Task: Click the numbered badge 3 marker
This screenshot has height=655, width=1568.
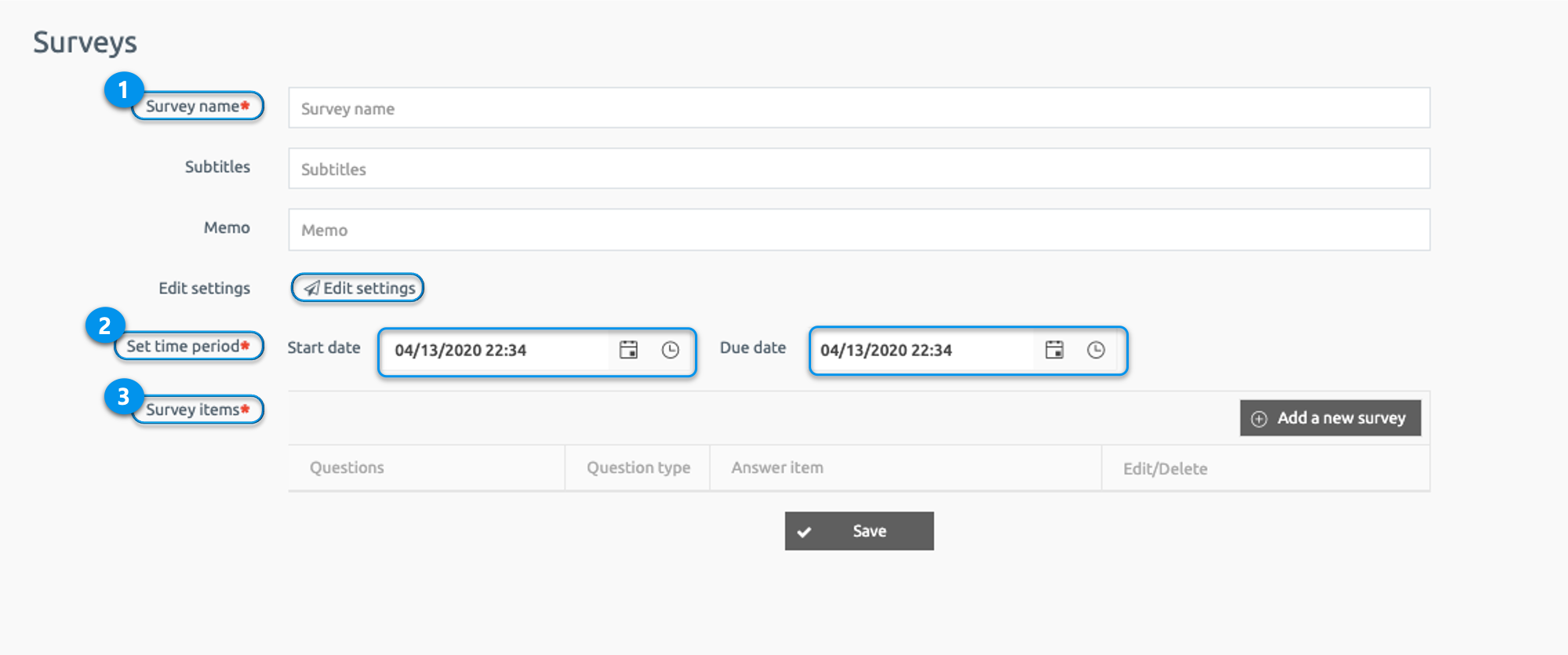Action: [123, 397]
